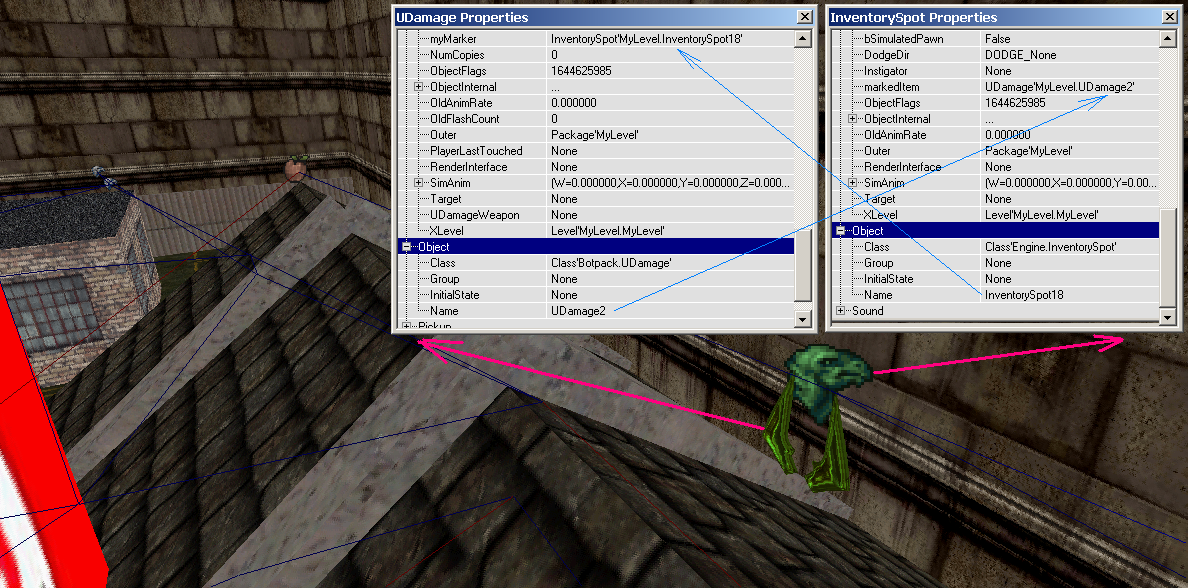Select the myMarker property row
The width and height of the screenshot is (1188, 588).
click(x=596, y=39)
